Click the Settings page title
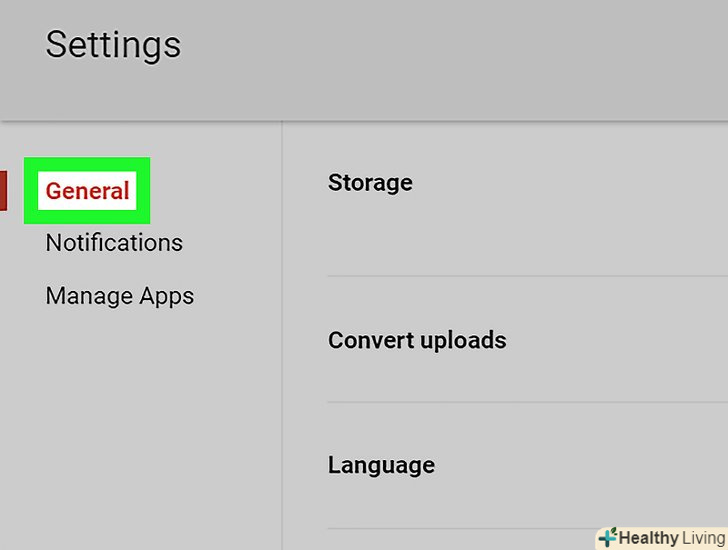This screenshot has height=550, width=728. [113, 45]
